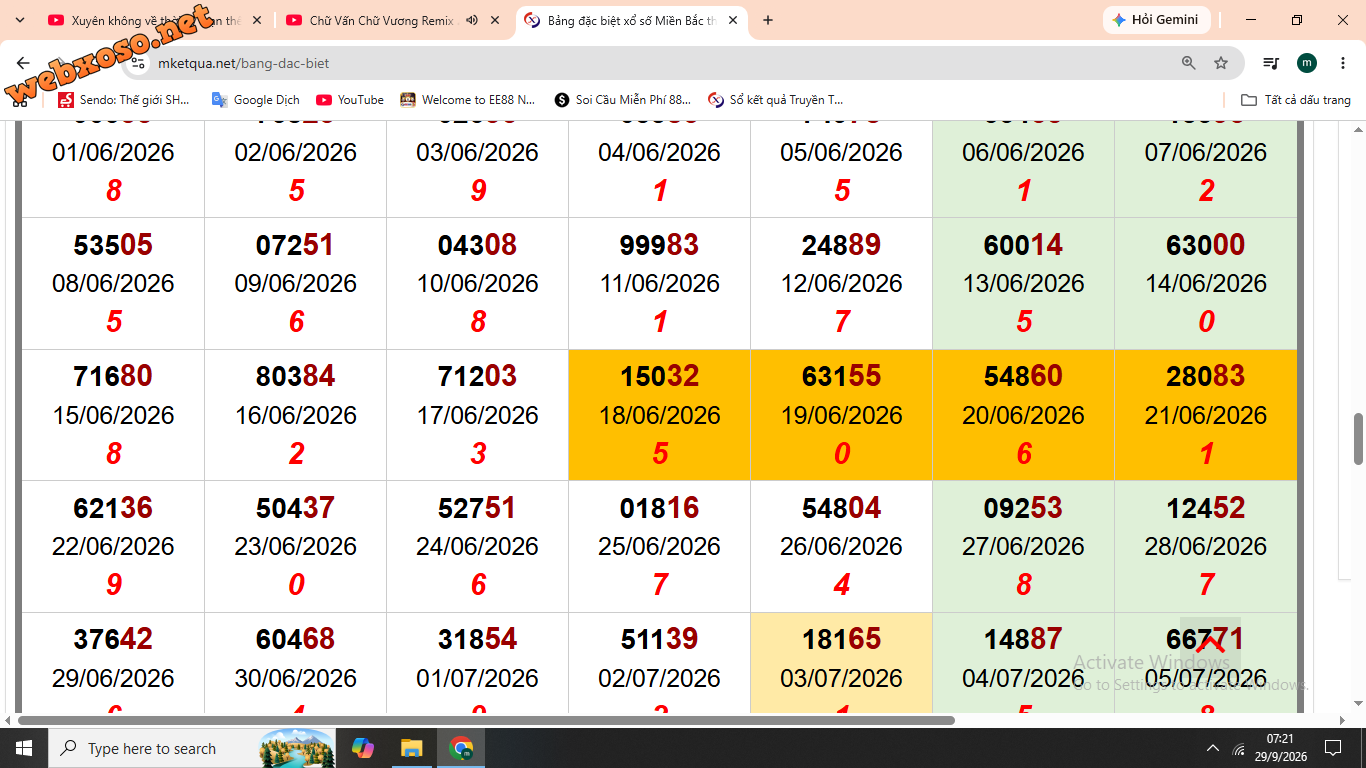Close the Bảng đặc biệt tab
The image size is (1366, 768).
(x=733, y=20)
